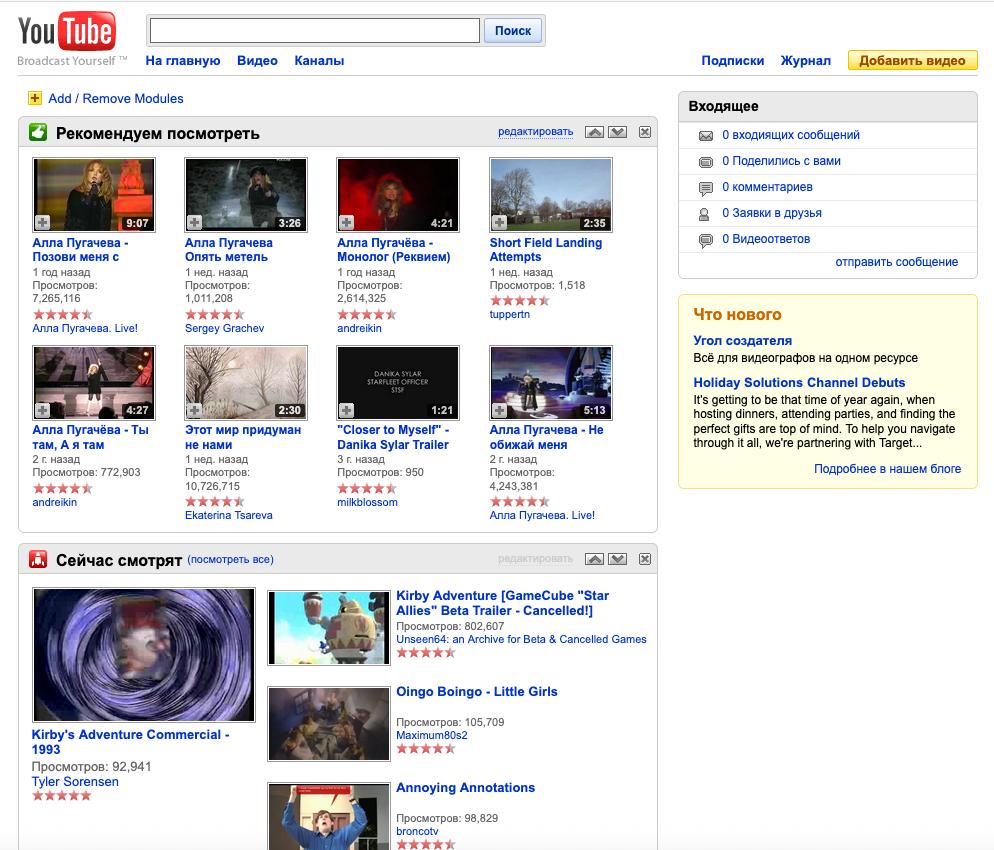Open the Видео tab in navigation
Image resolution: width=994 pixels, height=850 pixels.
[257, 60]
